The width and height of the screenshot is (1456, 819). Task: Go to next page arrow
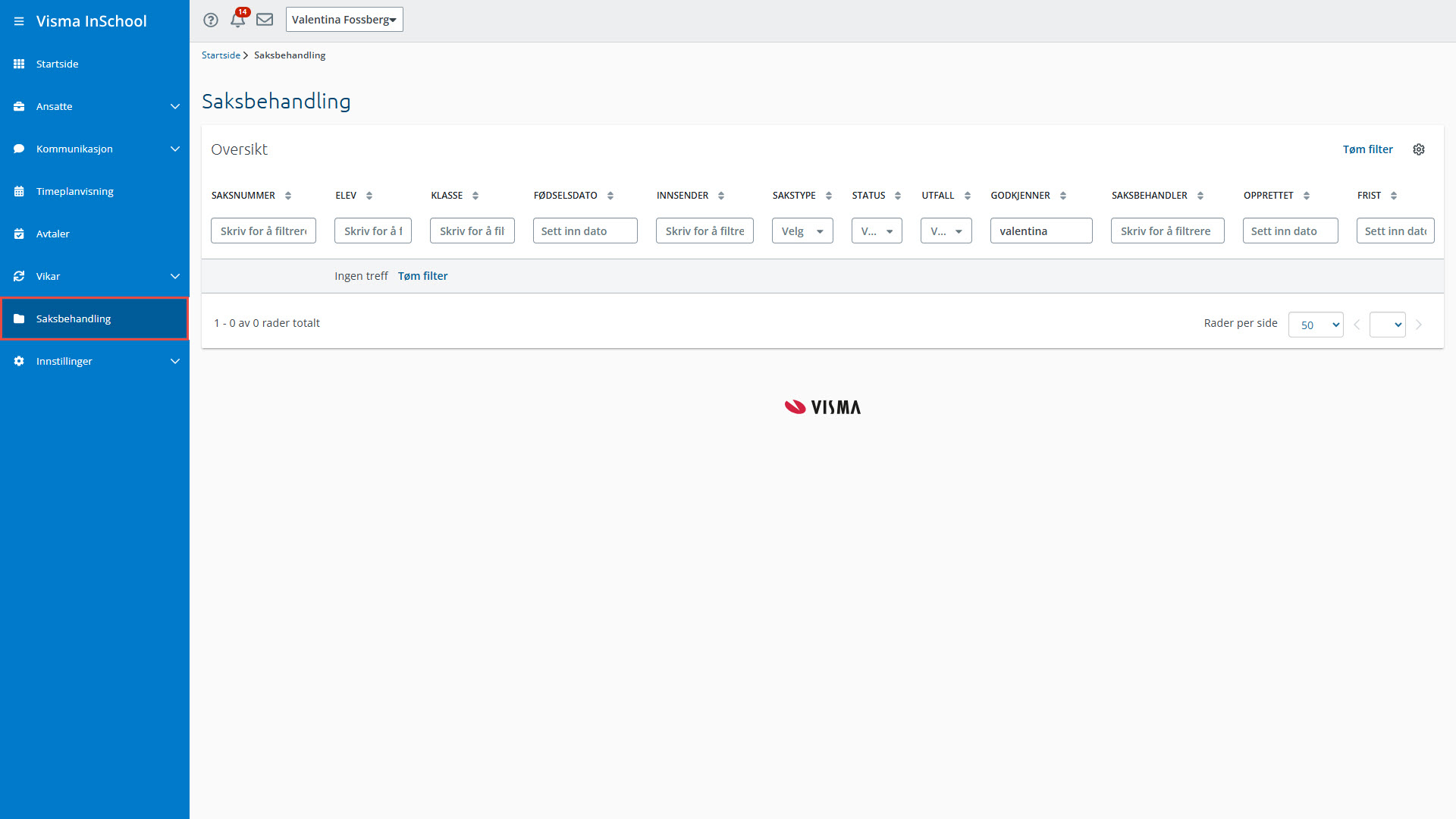1419,325
